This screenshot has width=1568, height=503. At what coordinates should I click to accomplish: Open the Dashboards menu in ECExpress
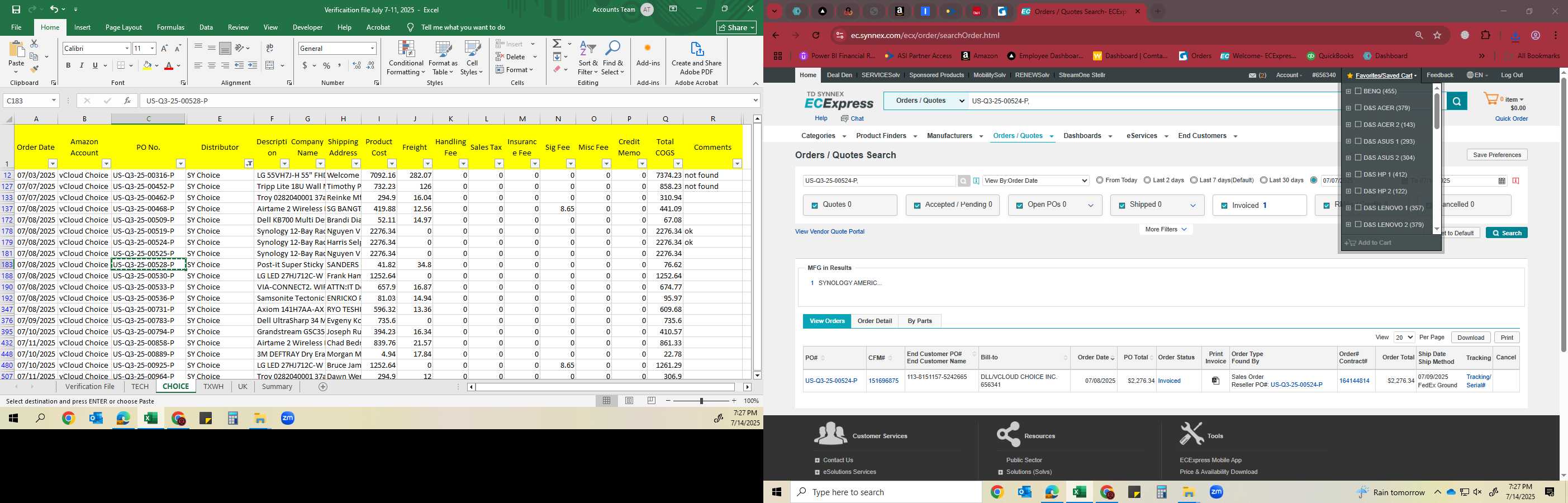1087,136
